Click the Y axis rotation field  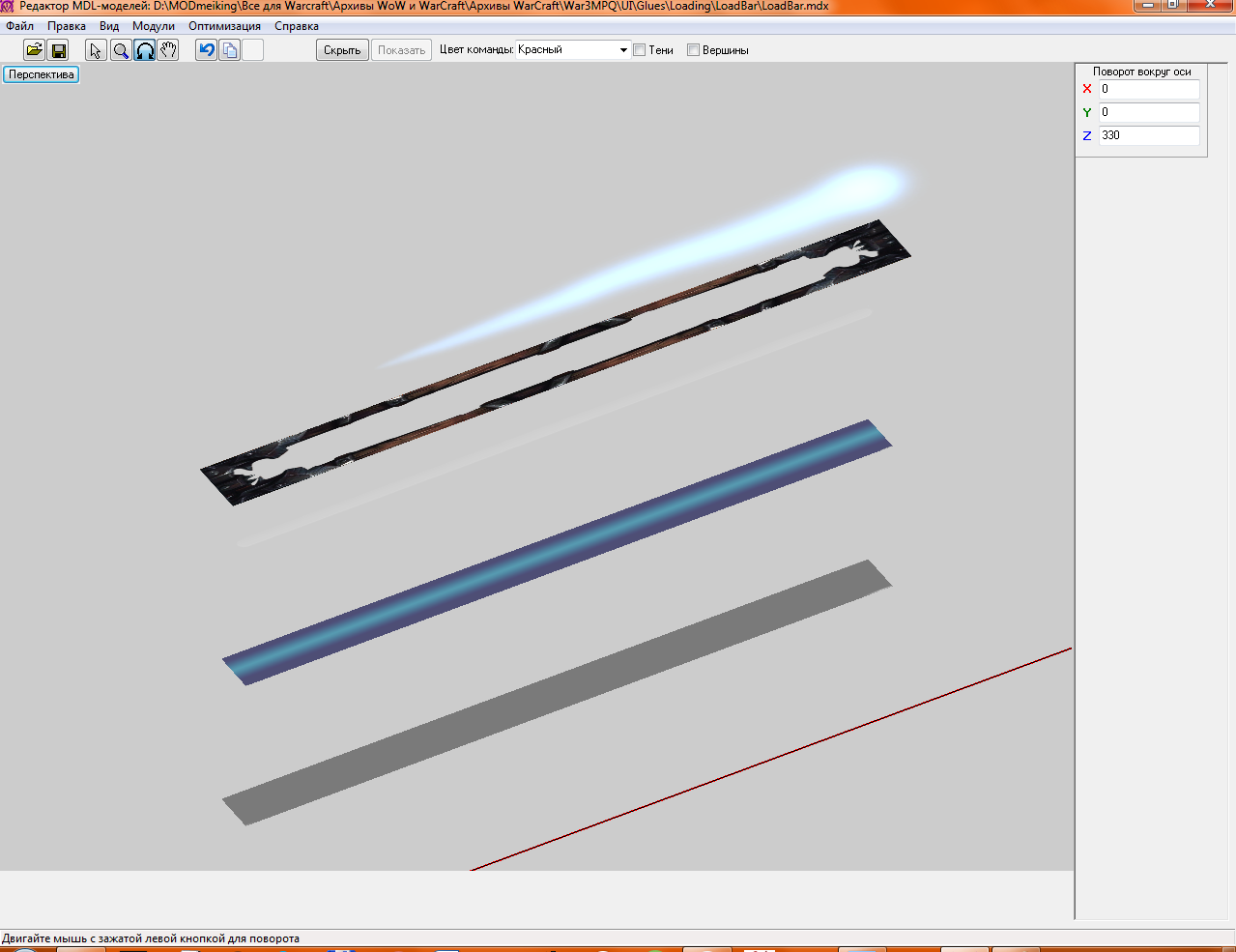click(1149, 112)
